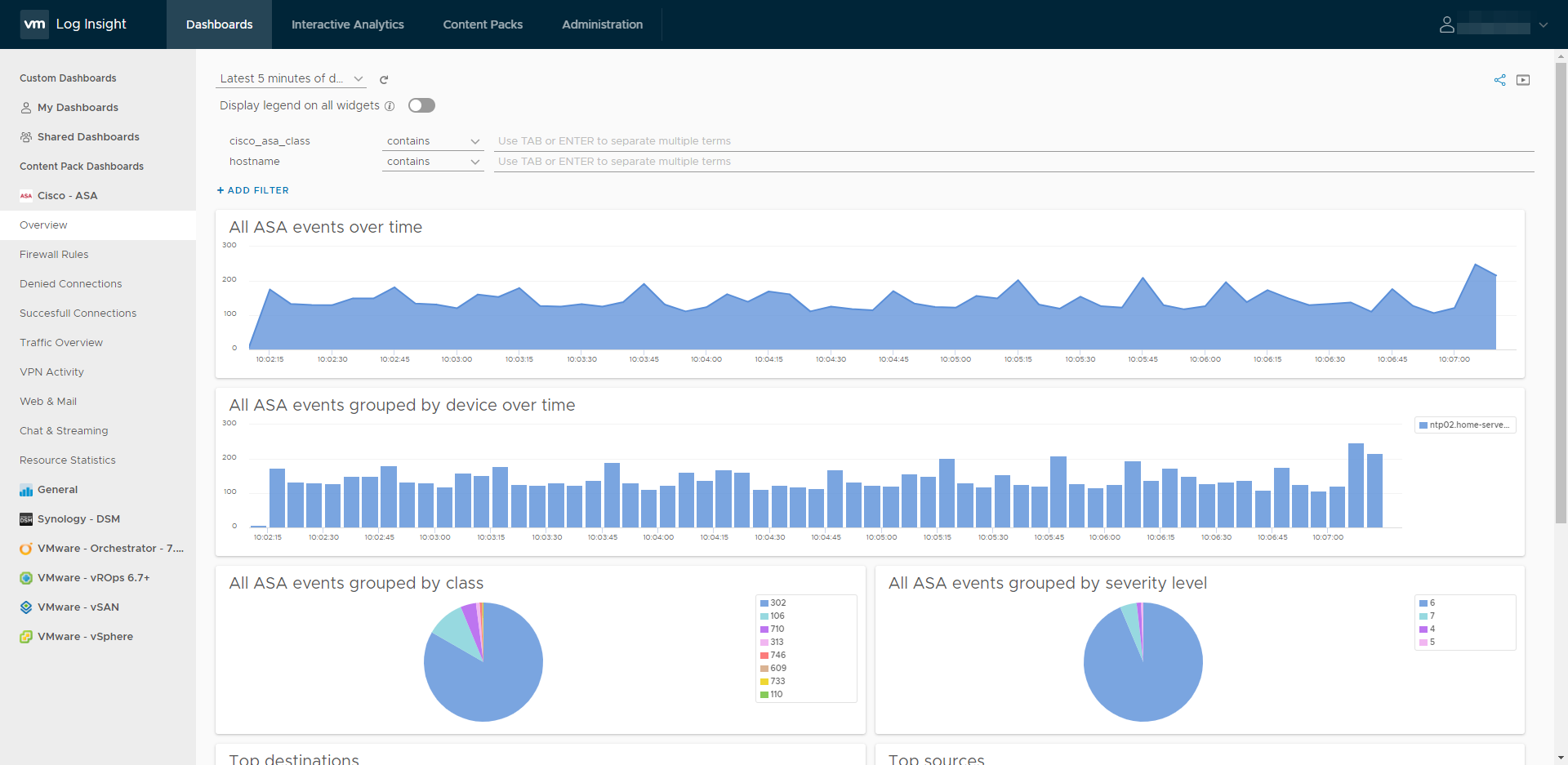Click the hostname filter terms field
Viewport: 1568px width, 765px height.
click(x=1013, y=162)
